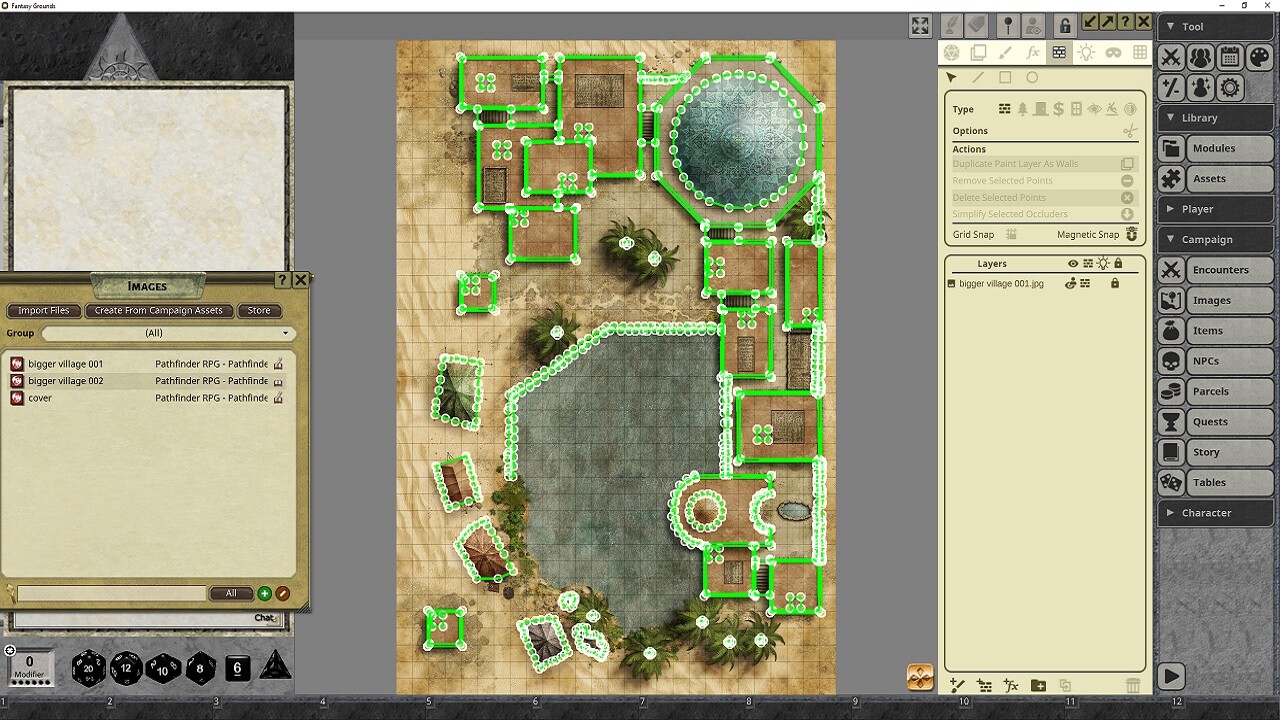Open the NPCs campaign entry

(x=1213, y=361)
